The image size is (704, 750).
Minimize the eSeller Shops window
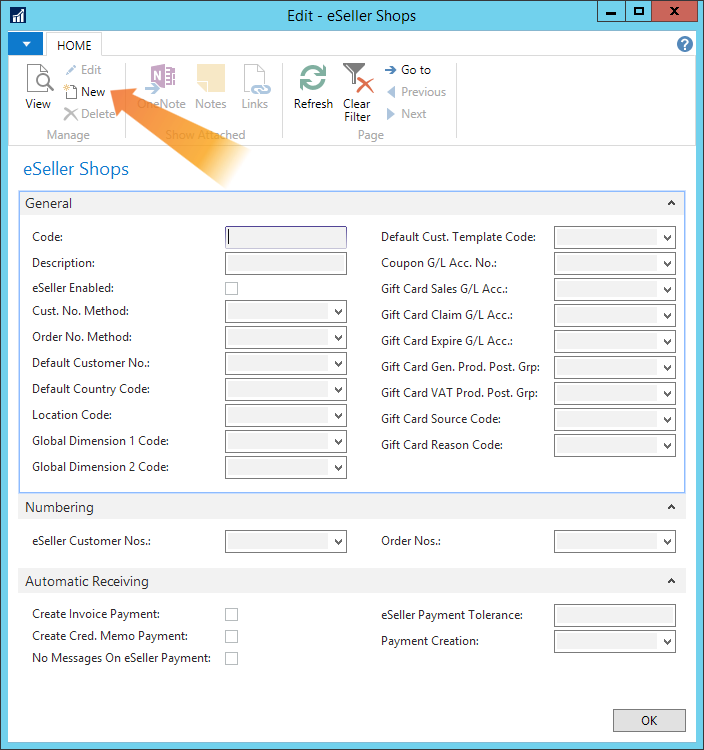coord(611,11)
